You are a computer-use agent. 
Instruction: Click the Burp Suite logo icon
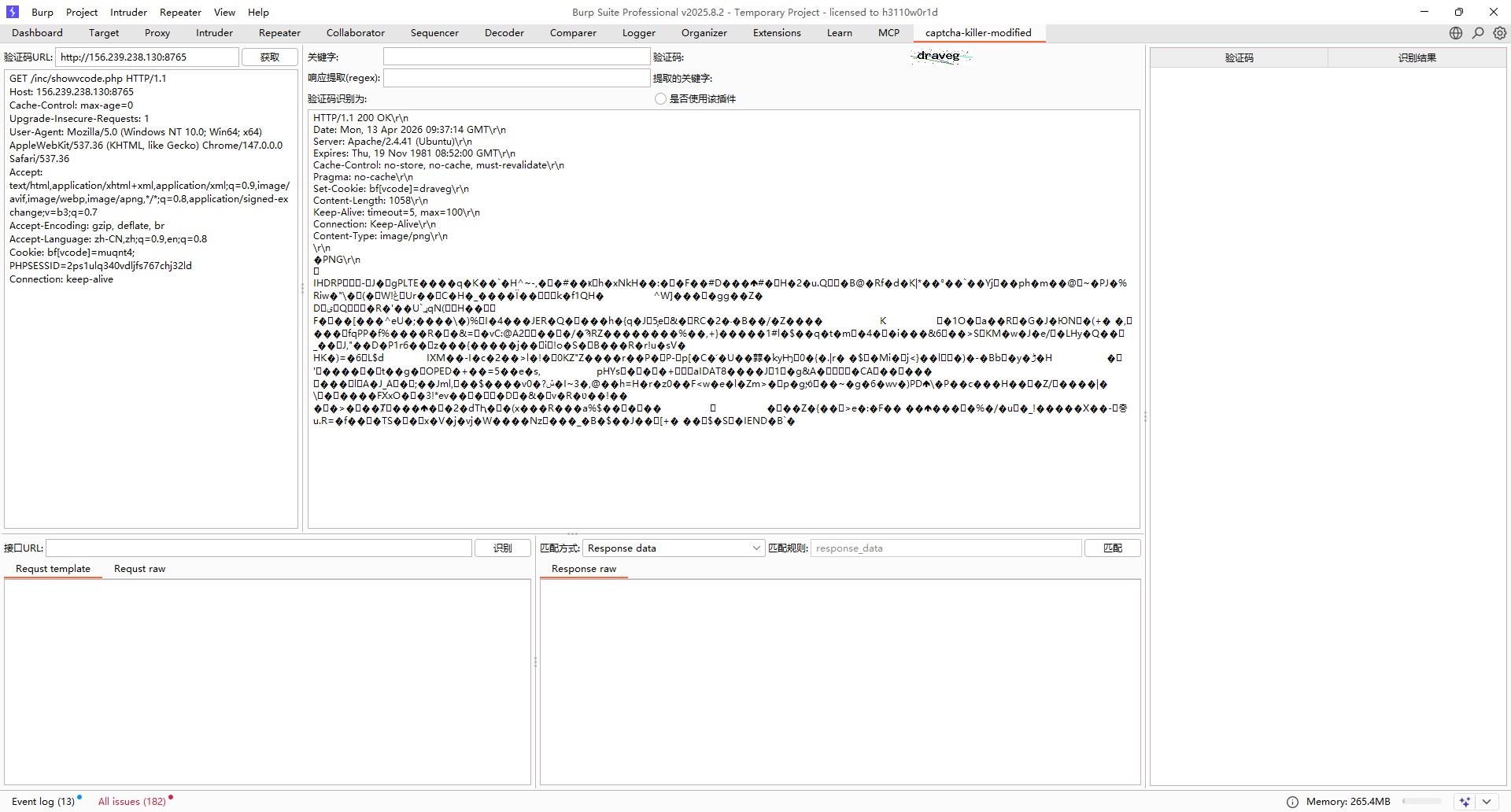(13, 12)
